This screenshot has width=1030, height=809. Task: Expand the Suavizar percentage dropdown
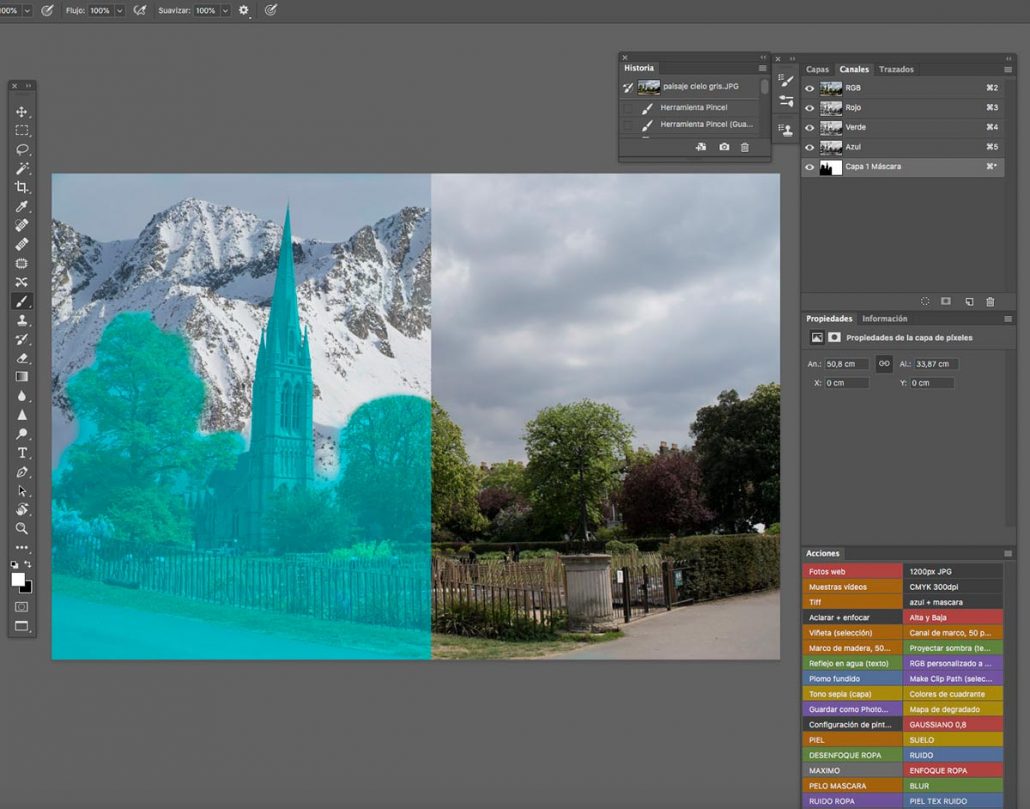(x=225, y=10)
